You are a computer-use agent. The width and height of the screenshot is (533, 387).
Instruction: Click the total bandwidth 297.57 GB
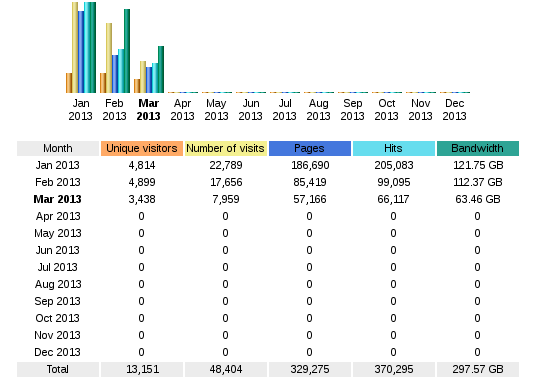coord(478,369)
